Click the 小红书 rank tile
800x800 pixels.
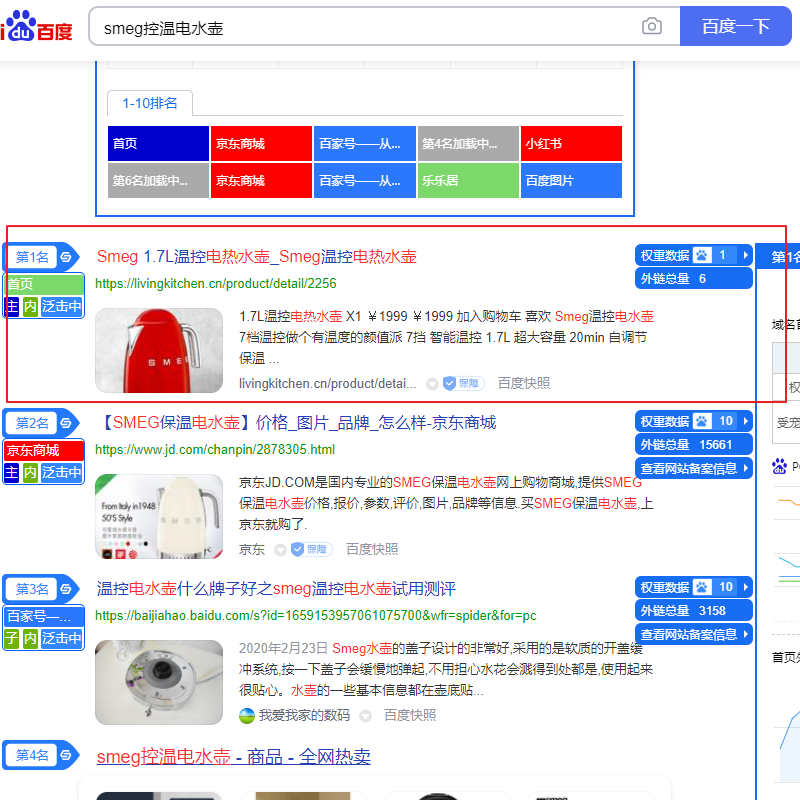coord(571,143)
